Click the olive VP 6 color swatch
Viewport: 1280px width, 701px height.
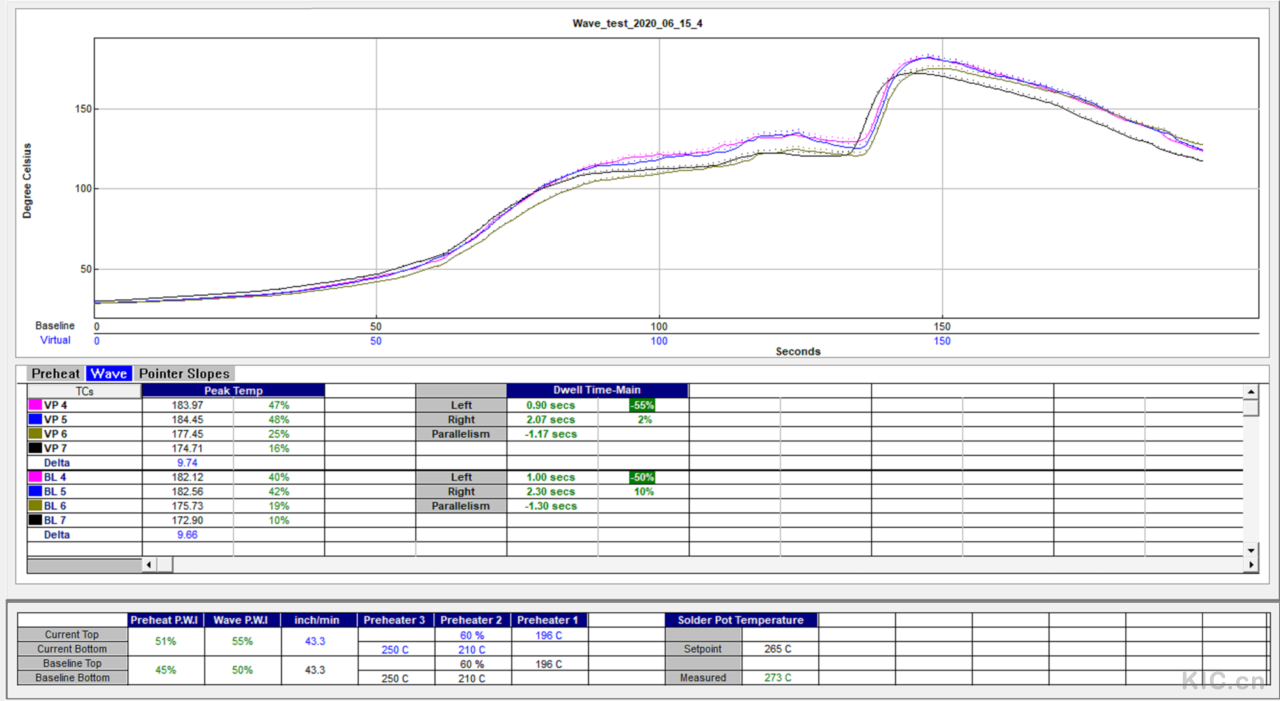[35, 434]
